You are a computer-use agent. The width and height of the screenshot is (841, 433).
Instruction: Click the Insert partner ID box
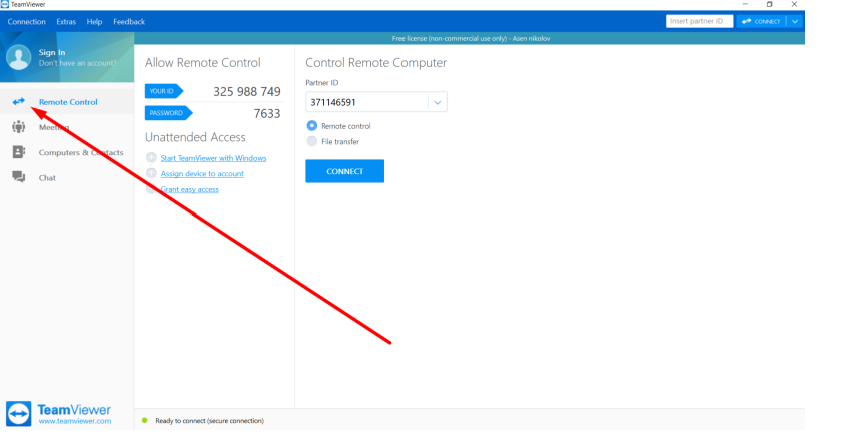click(x=699, y=21)
